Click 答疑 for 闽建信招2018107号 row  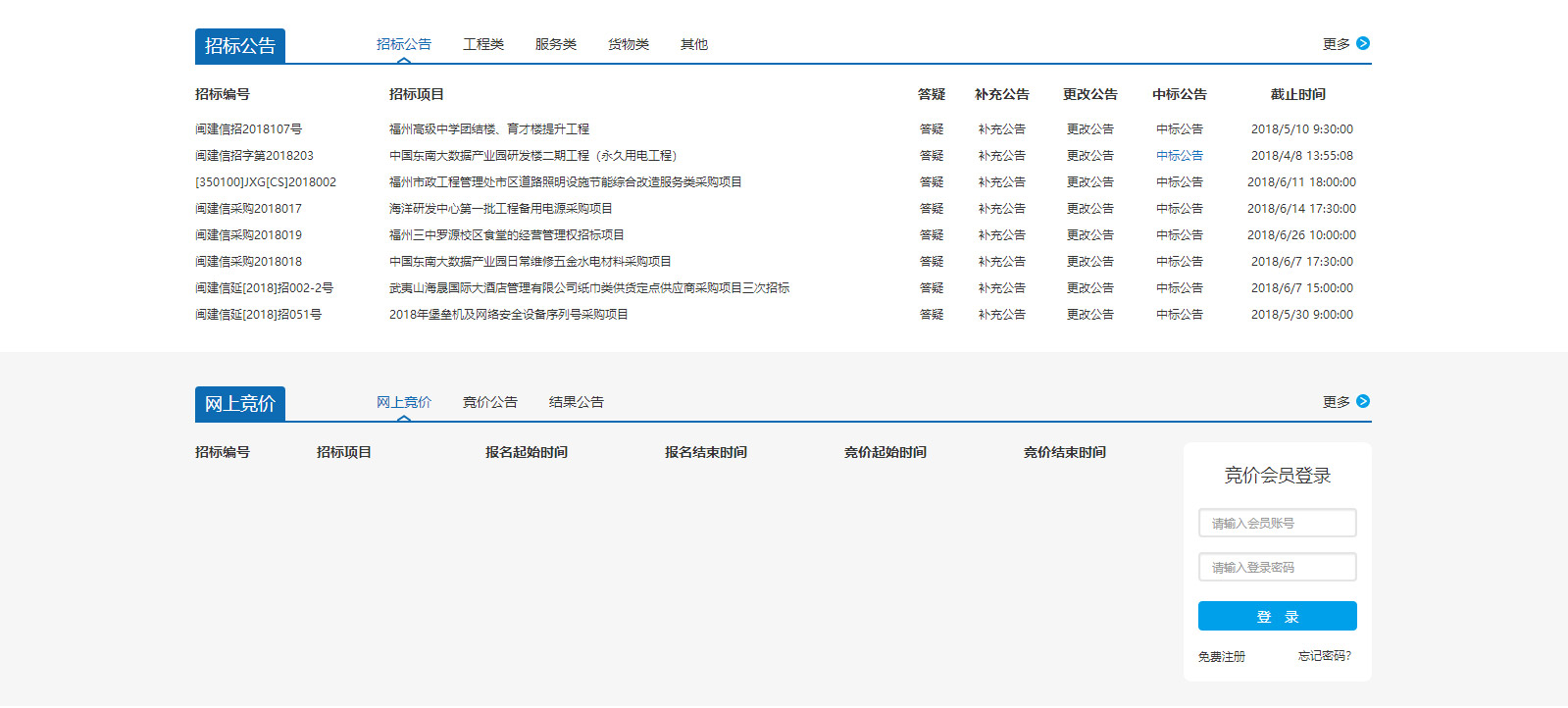click(x=931, y=129)
